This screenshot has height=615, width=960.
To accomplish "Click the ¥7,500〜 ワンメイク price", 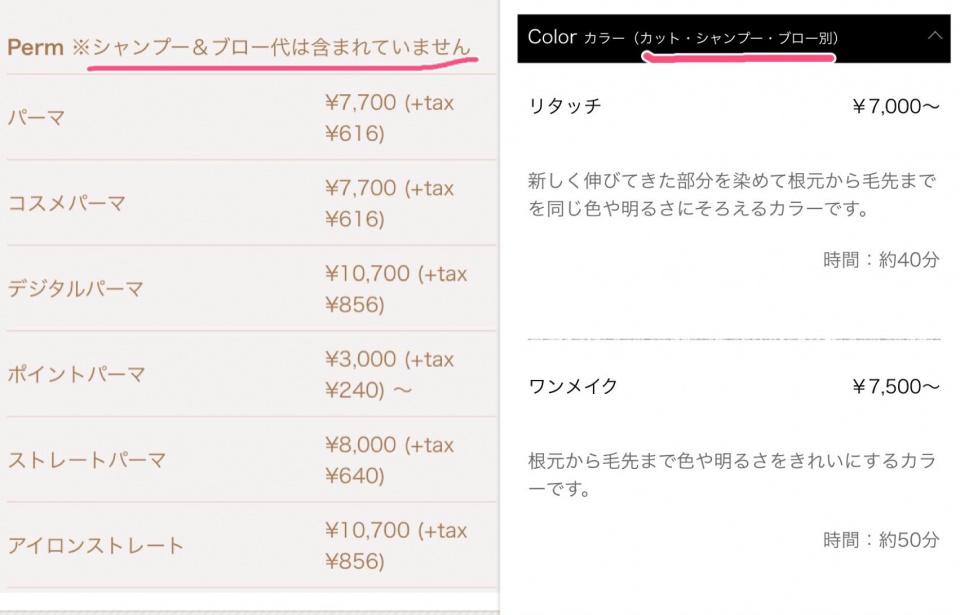I will (896, 387).
